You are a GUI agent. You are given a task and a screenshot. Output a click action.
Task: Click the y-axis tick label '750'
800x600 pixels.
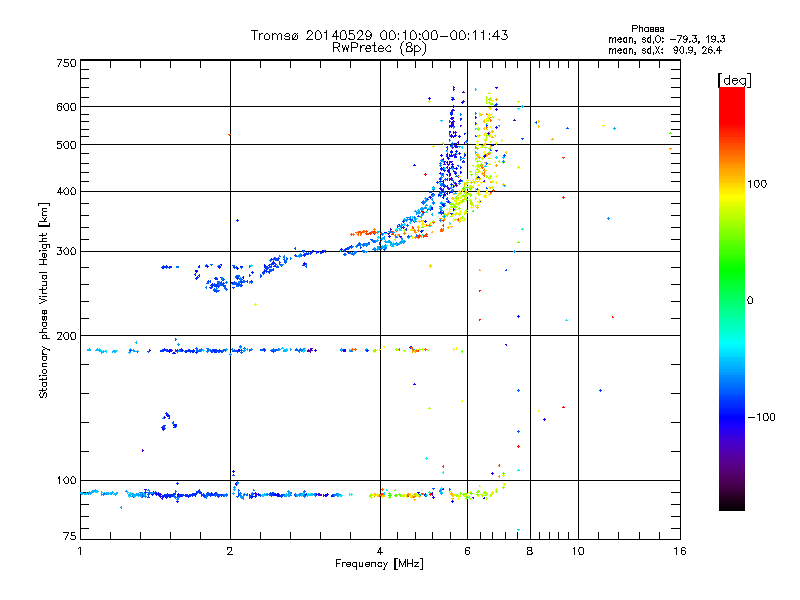[66, 63]
